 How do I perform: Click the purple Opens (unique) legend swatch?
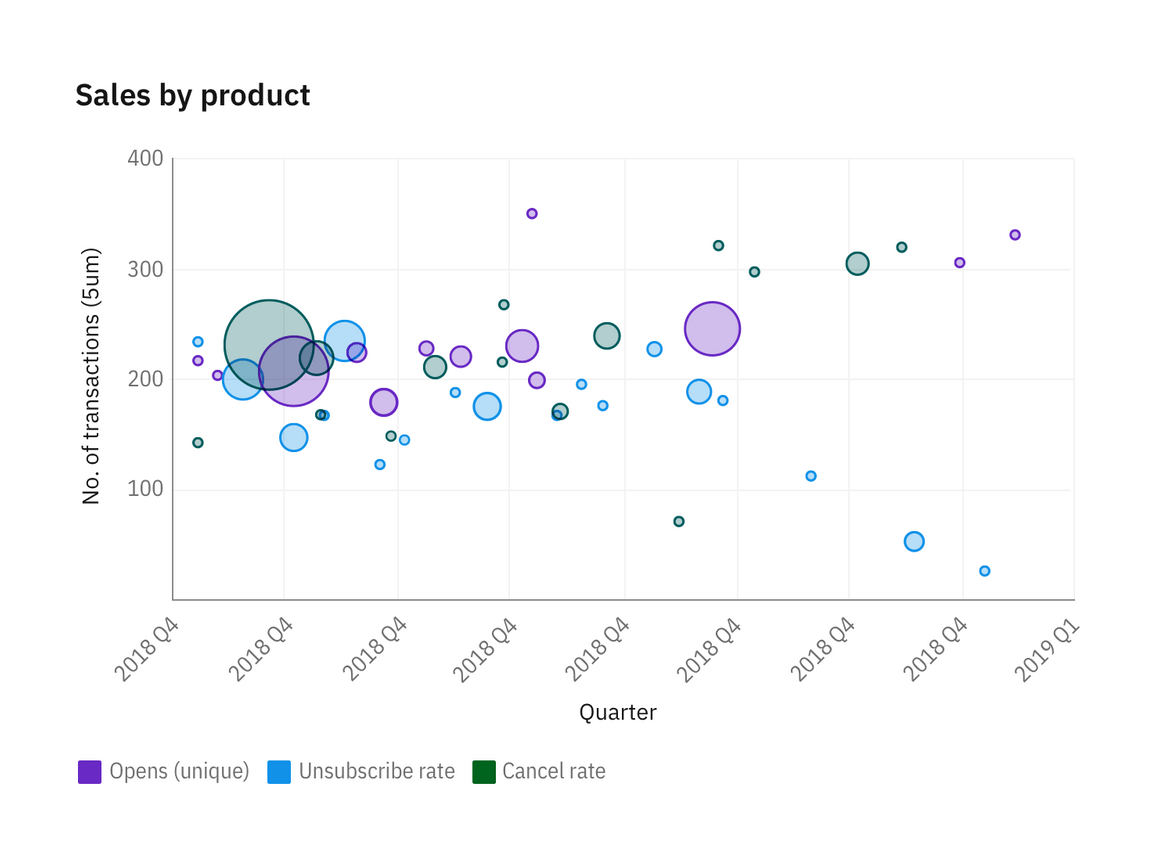click(90, 772)
